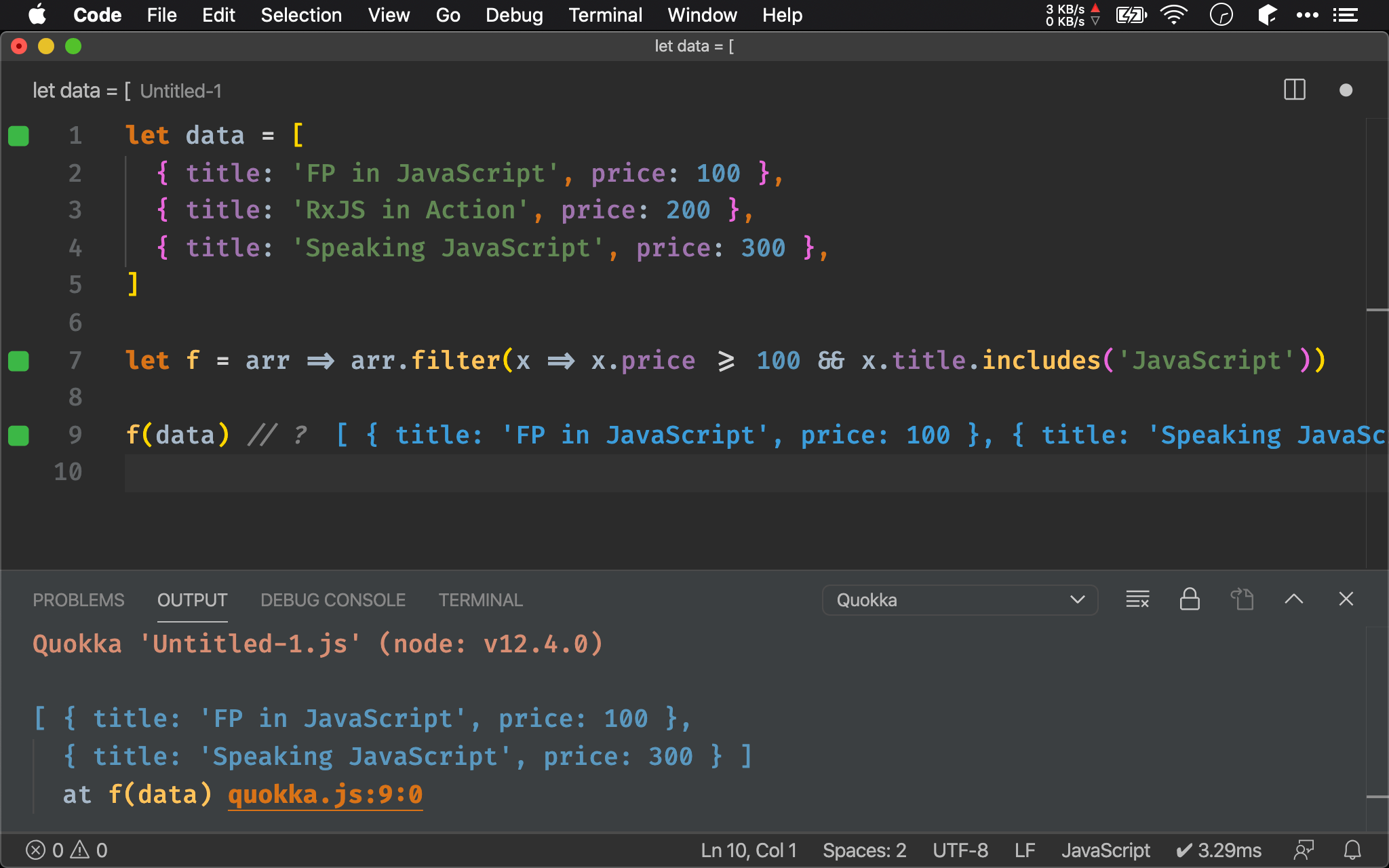The height and width of the screenshot is (868, 1389).
Task: Toggle the green Quokka run indicator line 7
Action: tap(18, 360)
